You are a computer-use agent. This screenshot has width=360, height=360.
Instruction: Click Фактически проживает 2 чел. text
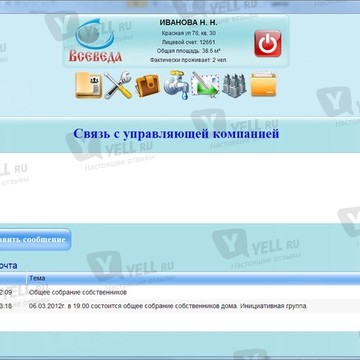click(x=188, y=60)
